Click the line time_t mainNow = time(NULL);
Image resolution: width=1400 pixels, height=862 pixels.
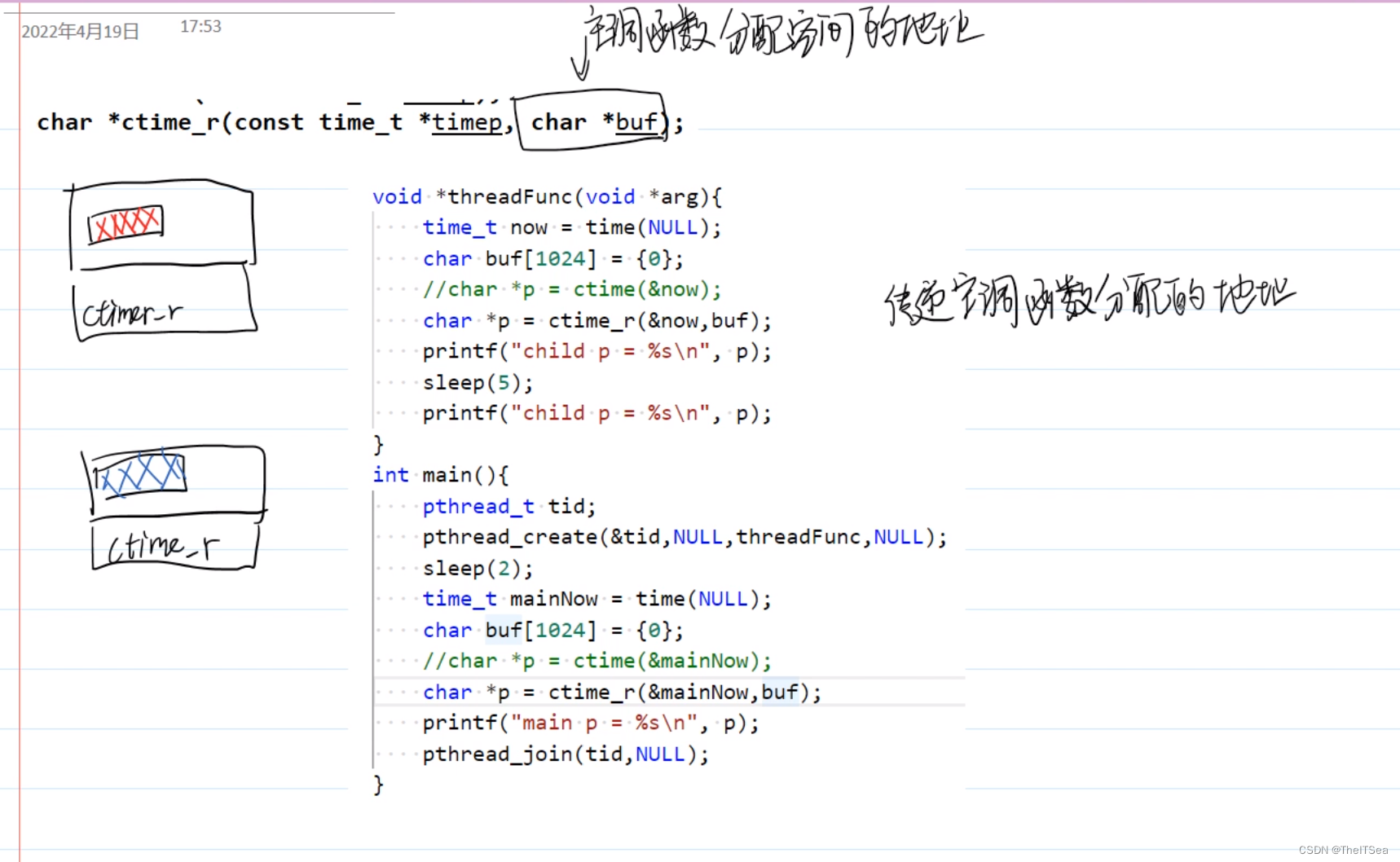[x=597, y=599]
